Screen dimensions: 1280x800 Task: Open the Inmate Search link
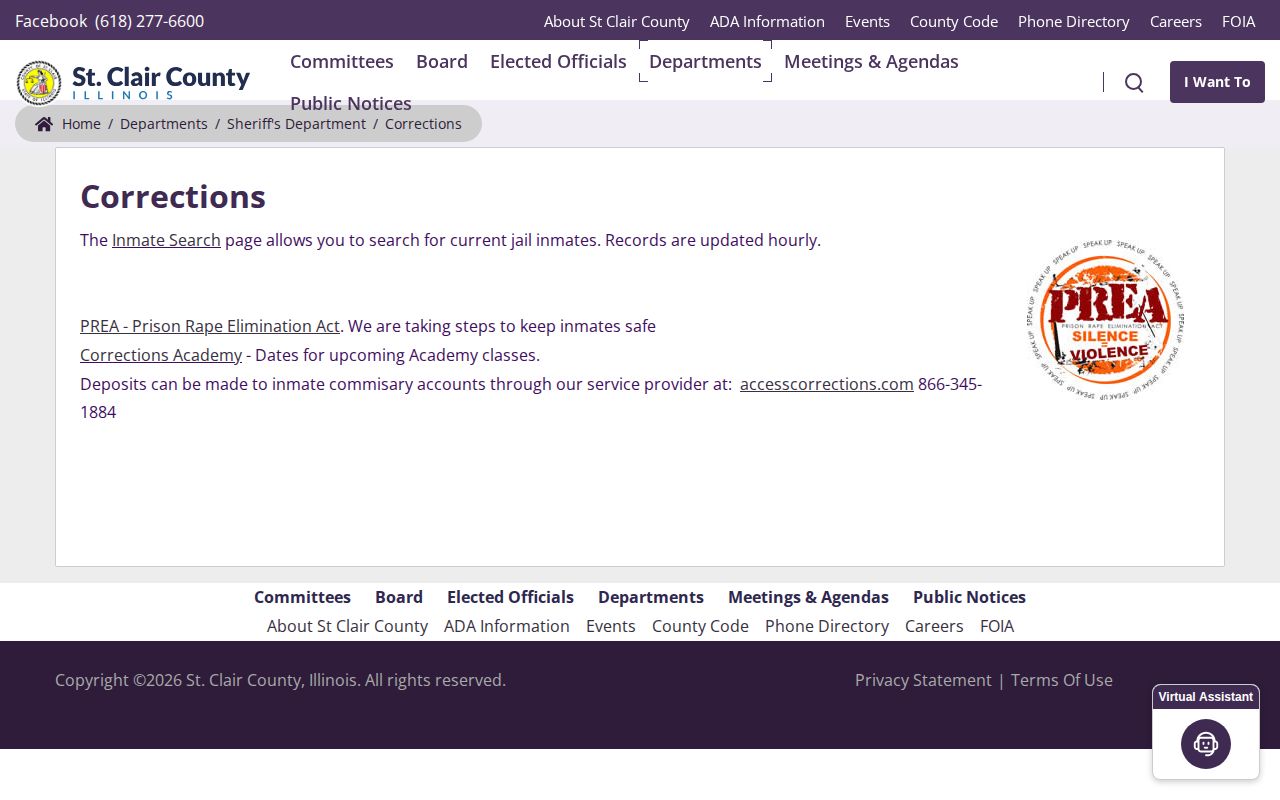click(x=166, y=240)
